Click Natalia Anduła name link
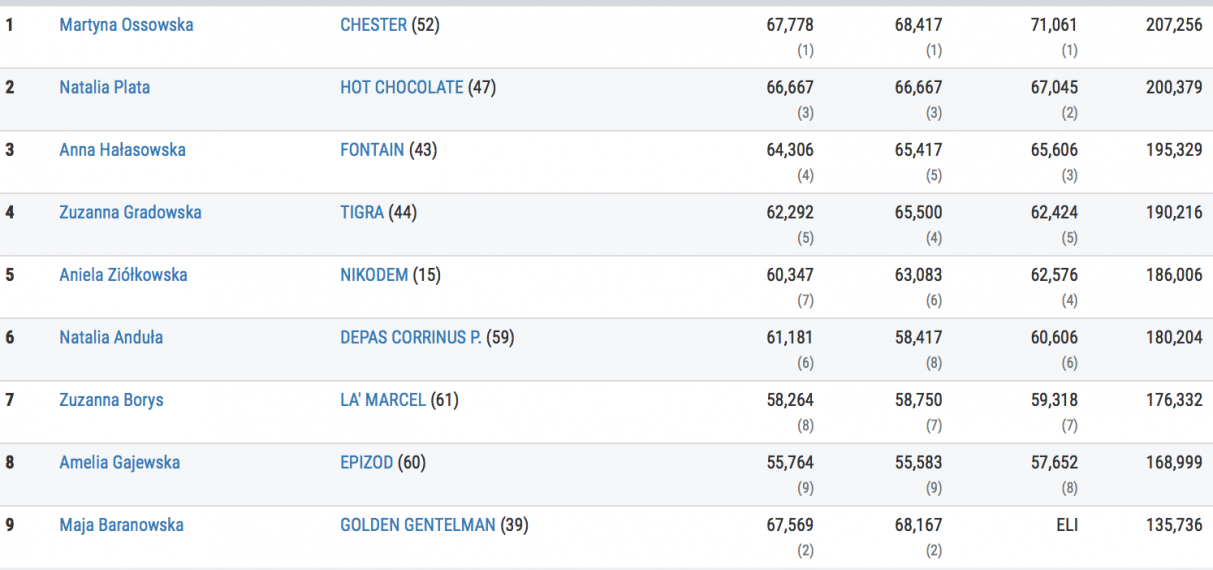1213x570 pixels. pos(111,337)
